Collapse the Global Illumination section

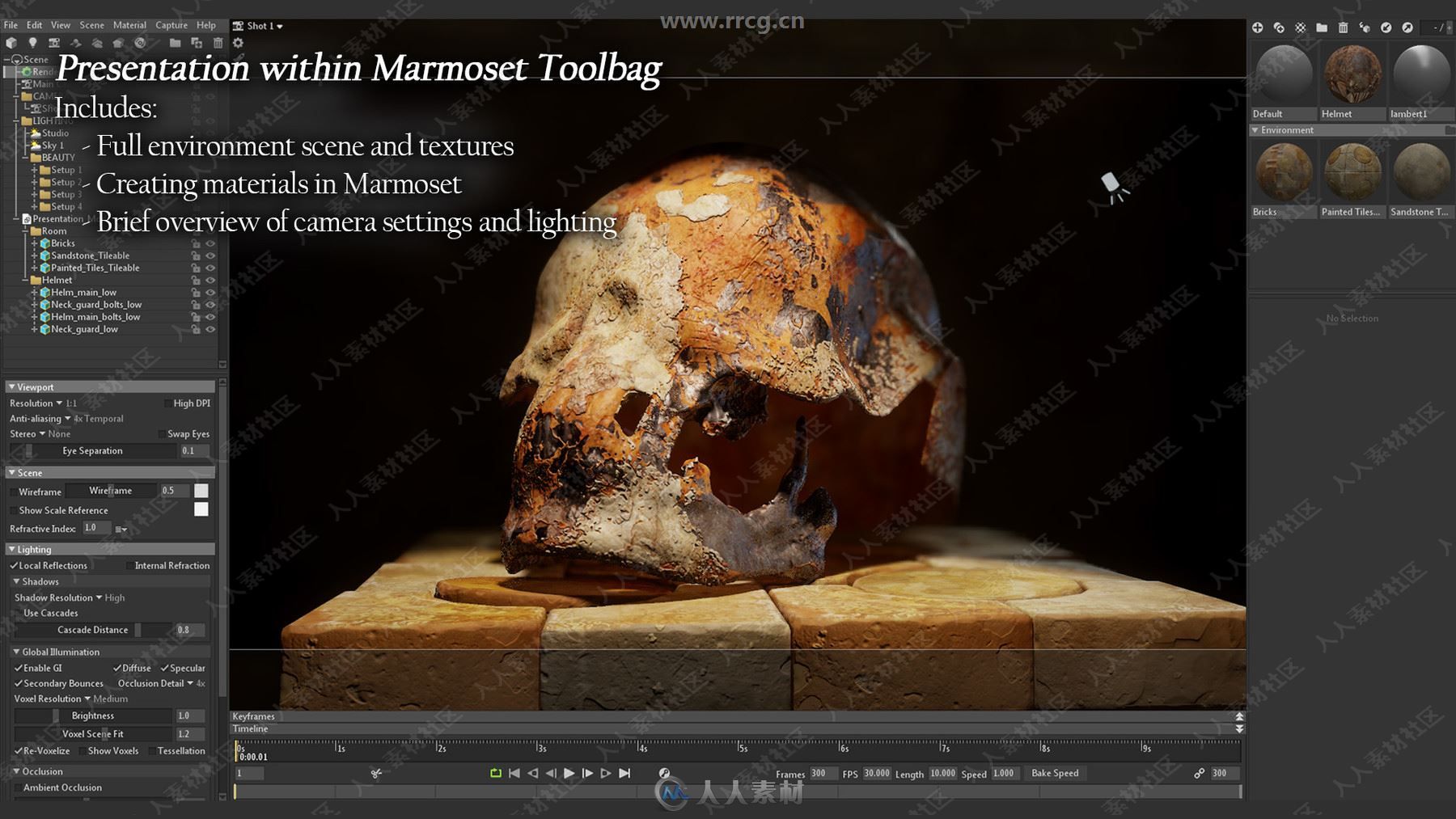pos(16,652)
